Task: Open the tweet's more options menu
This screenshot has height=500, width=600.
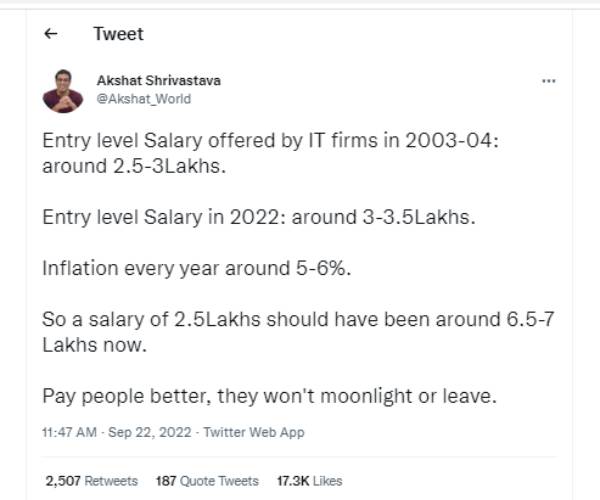Action: tap(548, 81)
